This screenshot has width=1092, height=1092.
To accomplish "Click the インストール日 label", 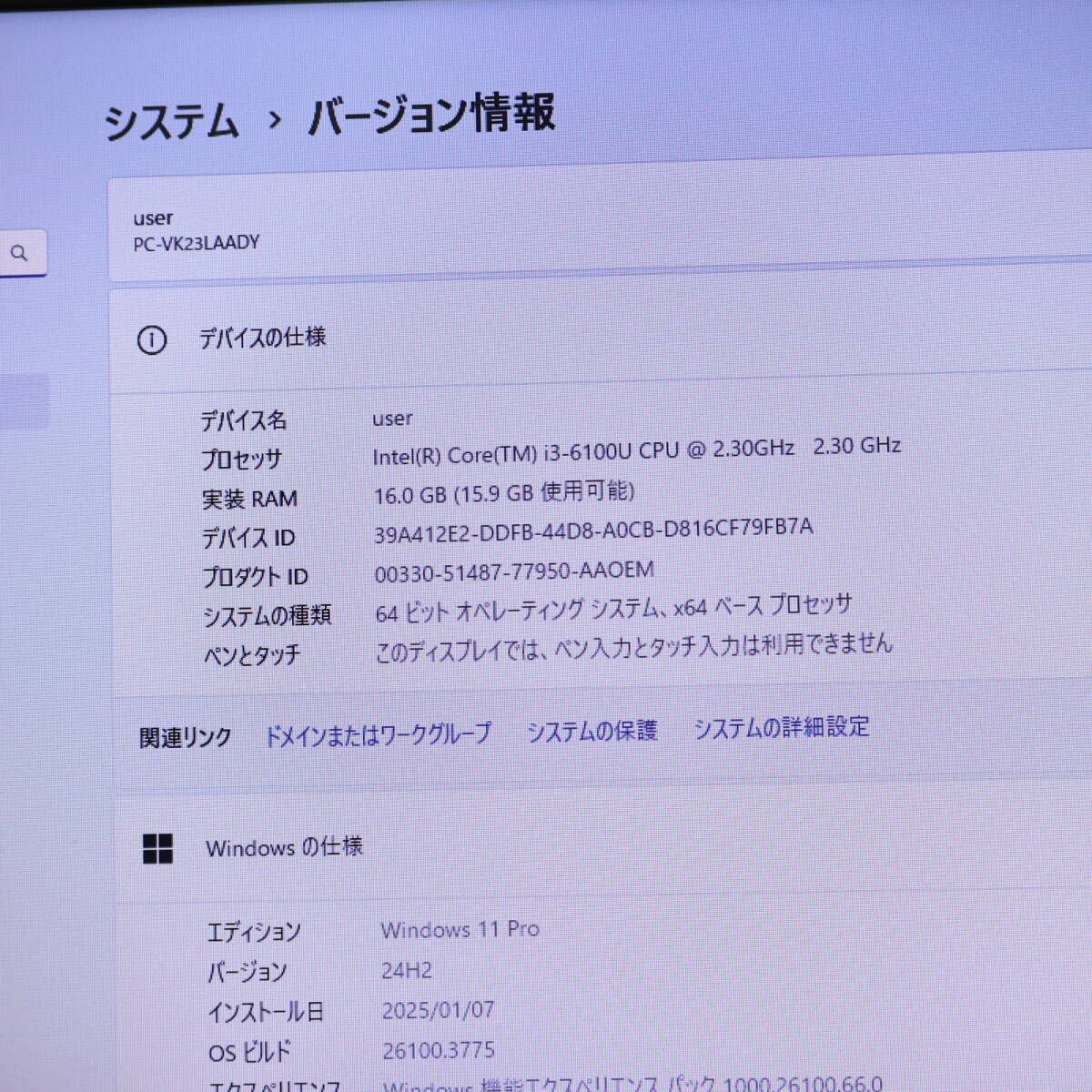I will tap(265, 1012).
